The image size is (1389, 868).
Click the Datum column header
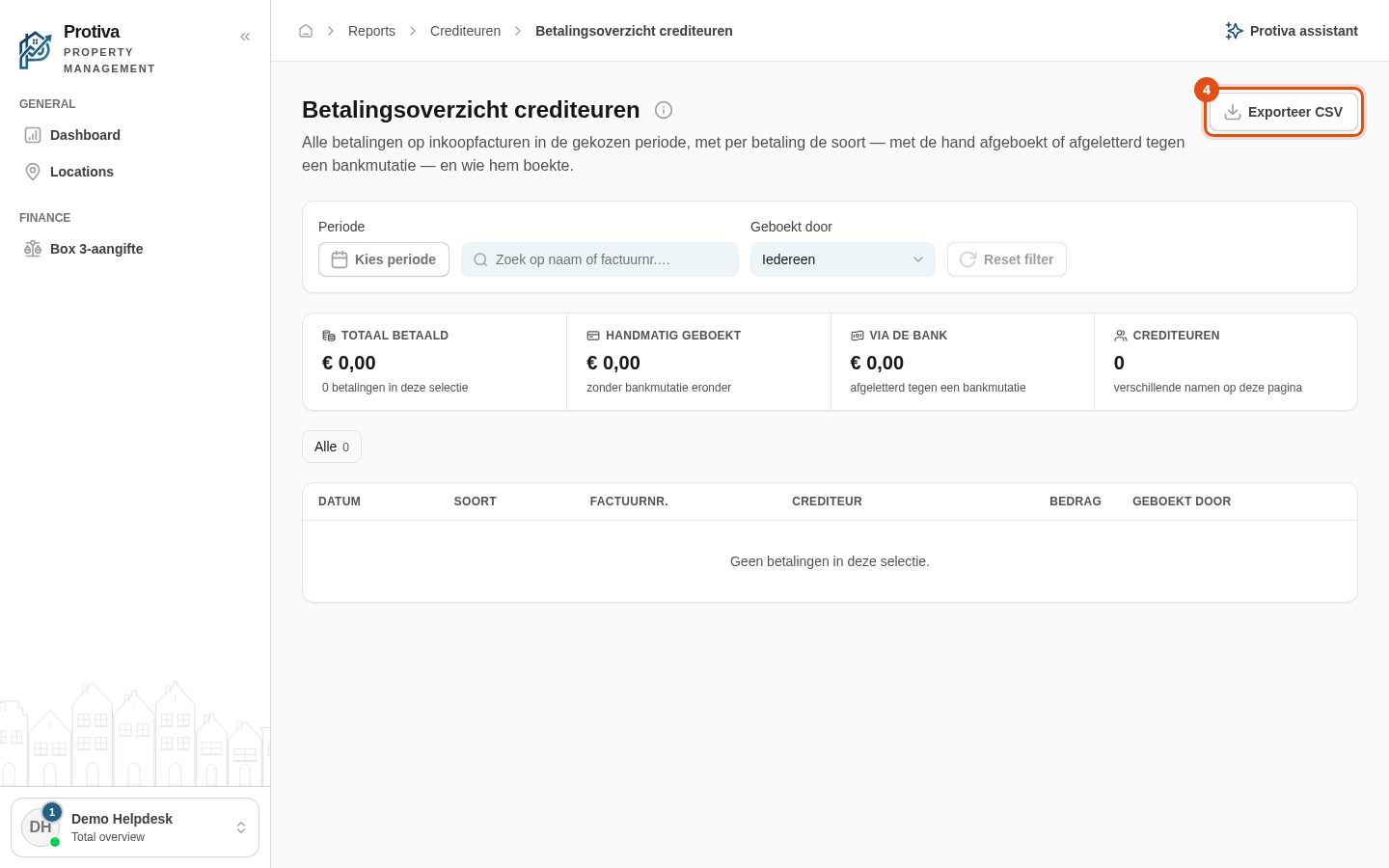point(340,502)
